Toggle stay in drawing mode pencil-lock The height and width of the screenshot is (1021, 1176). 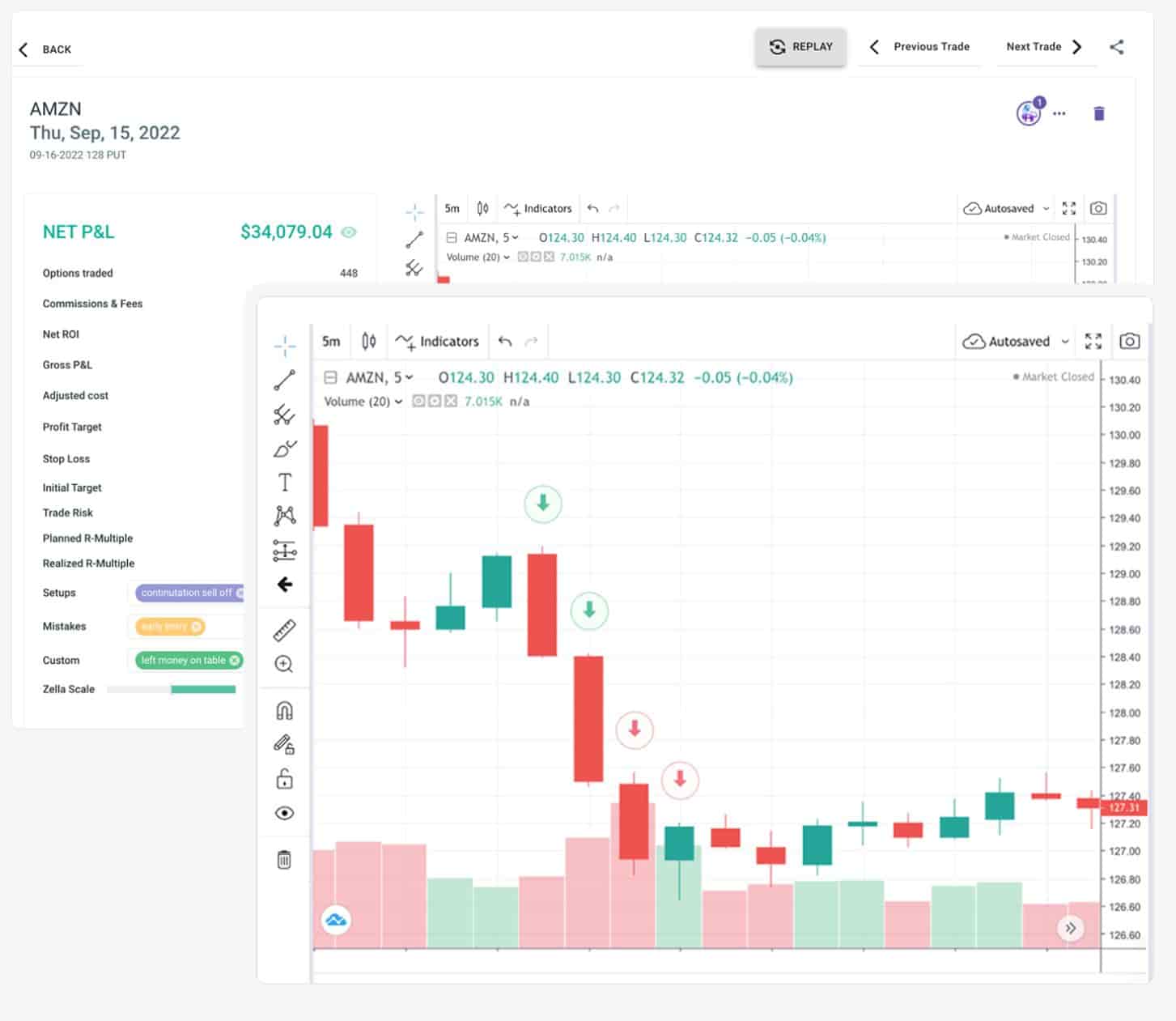click(x=285, y=745)
